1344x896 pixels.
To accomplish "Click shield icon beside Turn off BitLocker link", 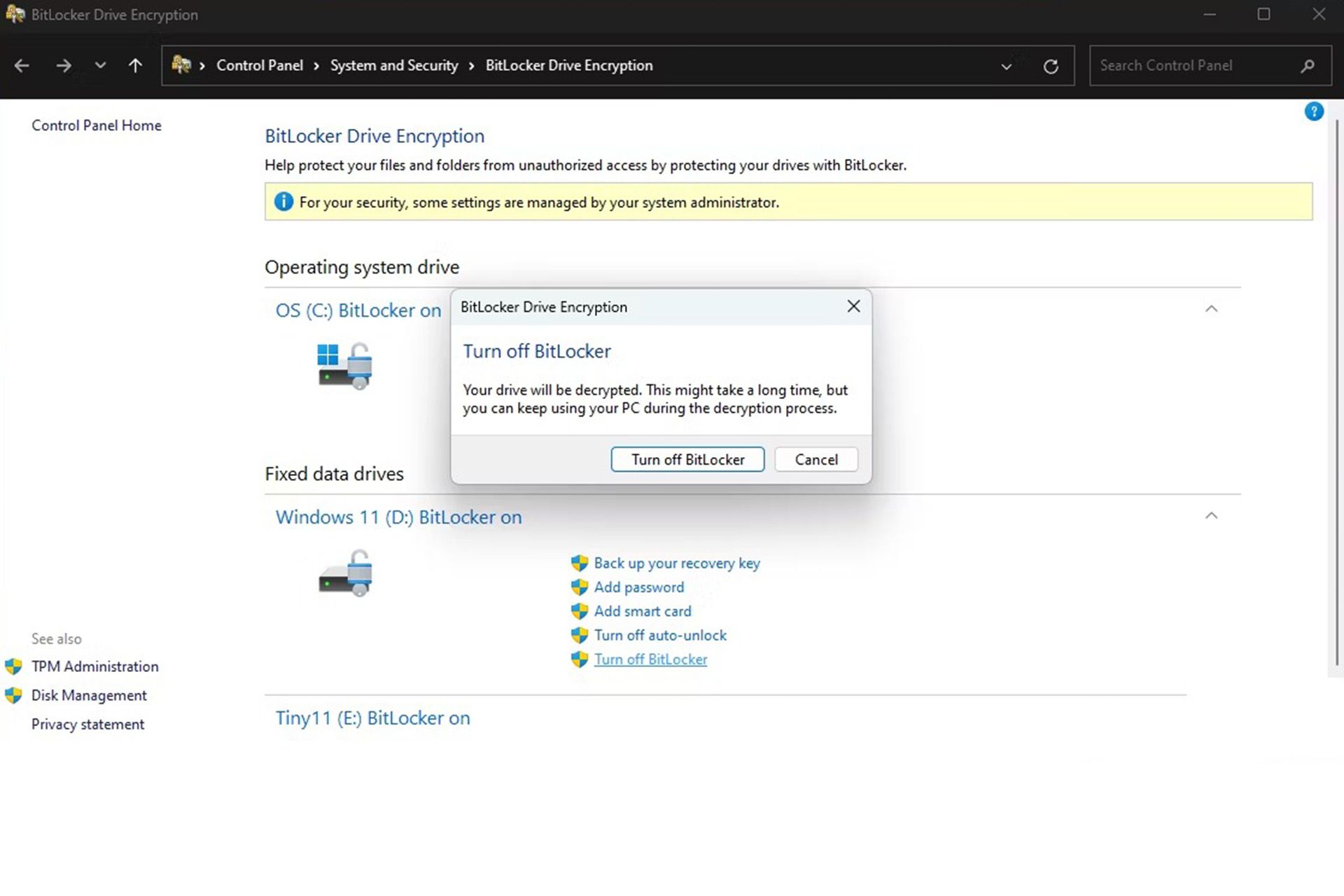I will [579, 659].
